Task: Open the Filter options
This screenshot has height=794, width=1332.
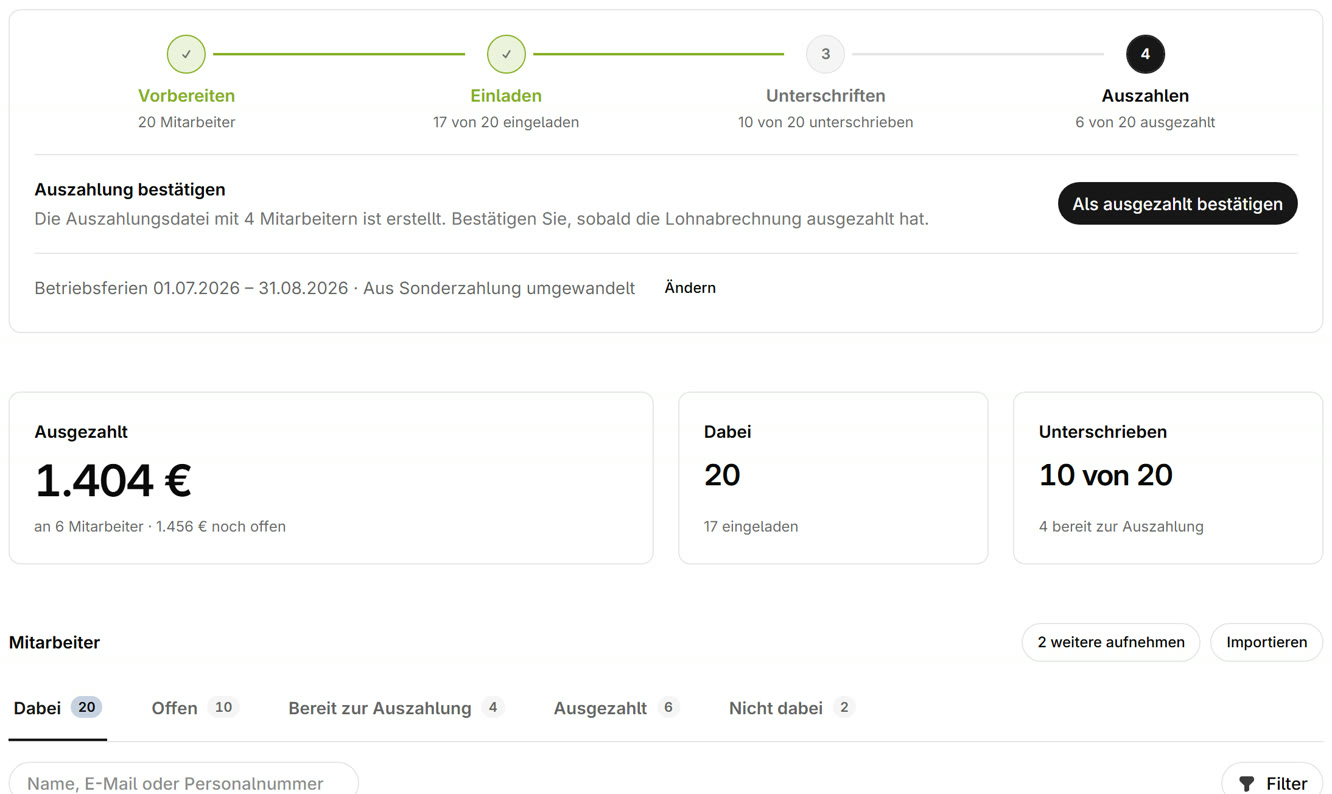Action: click(x=1272, y=783)
